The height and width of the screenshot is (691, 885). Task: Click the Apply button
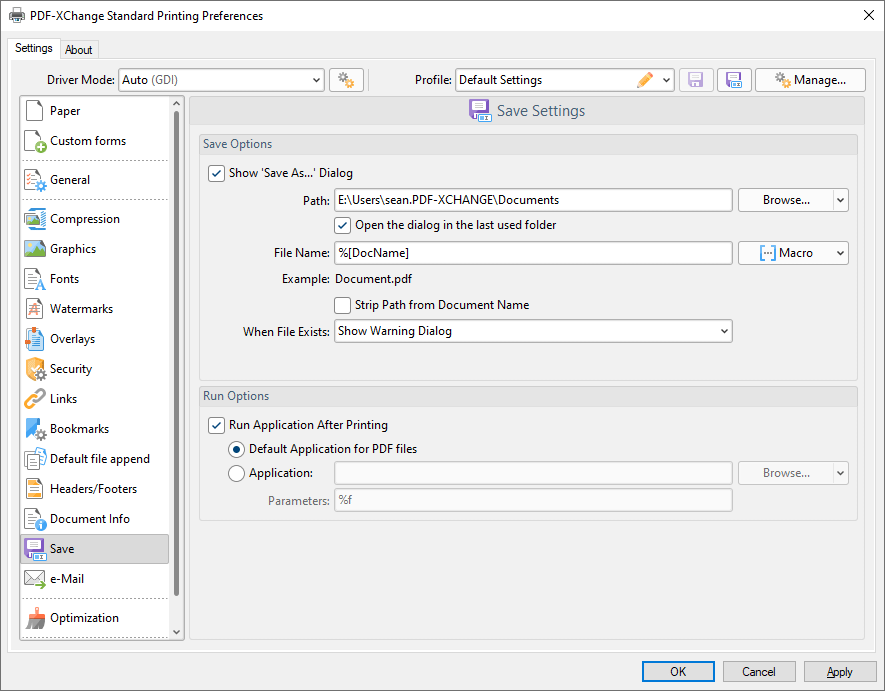(840, 672)
